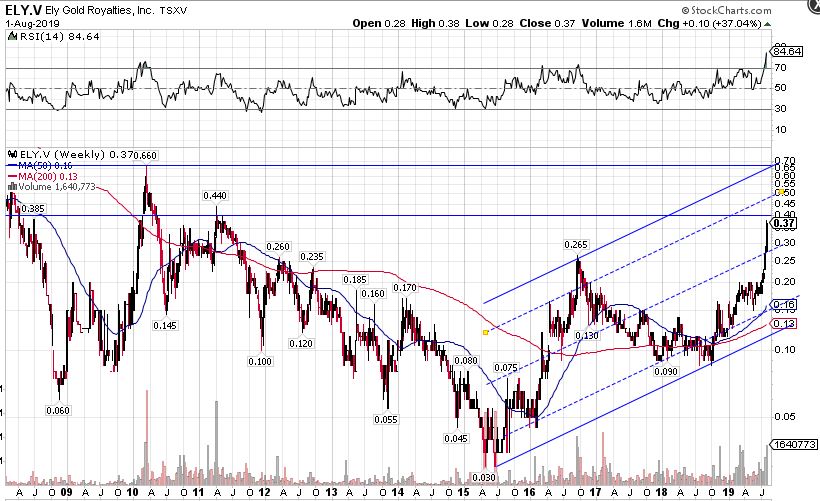Screen dimensions: 820x501
Task: Click the 0.145 low price label
Action: click(165, 325)
